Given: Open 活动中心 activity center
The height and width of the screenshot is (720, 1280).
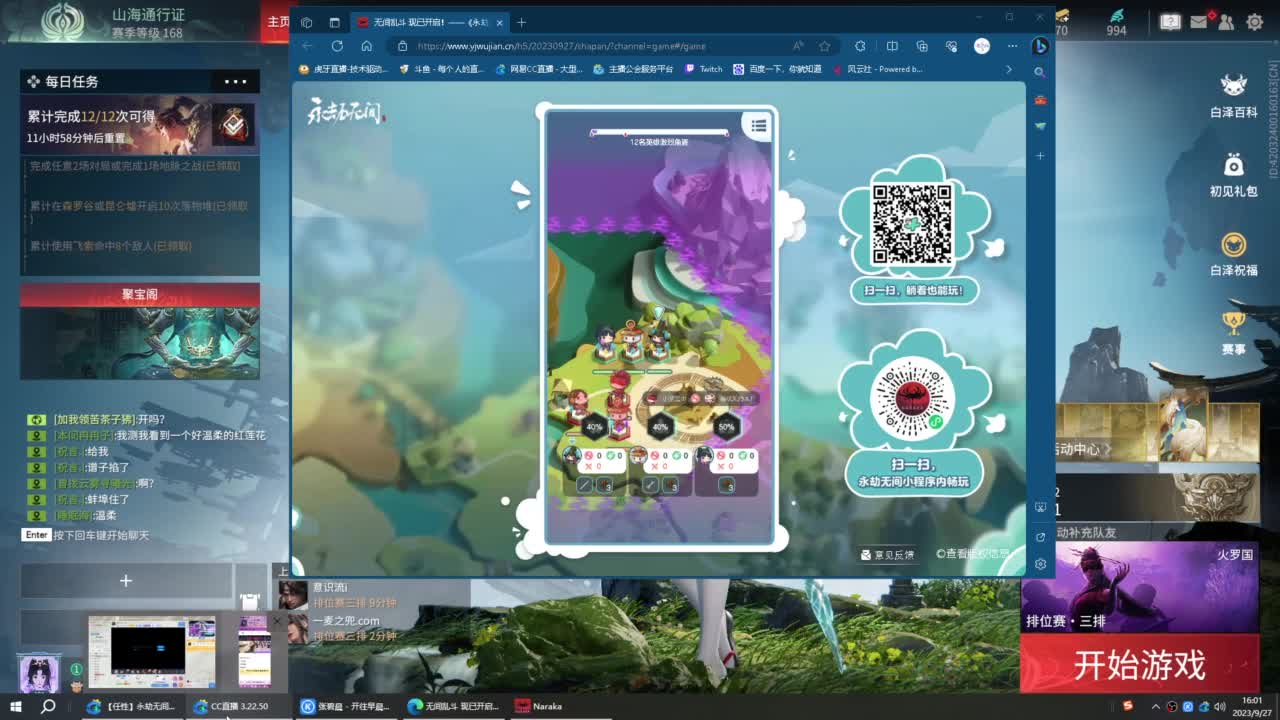Looking at the screenshot, I should 1158,432.
